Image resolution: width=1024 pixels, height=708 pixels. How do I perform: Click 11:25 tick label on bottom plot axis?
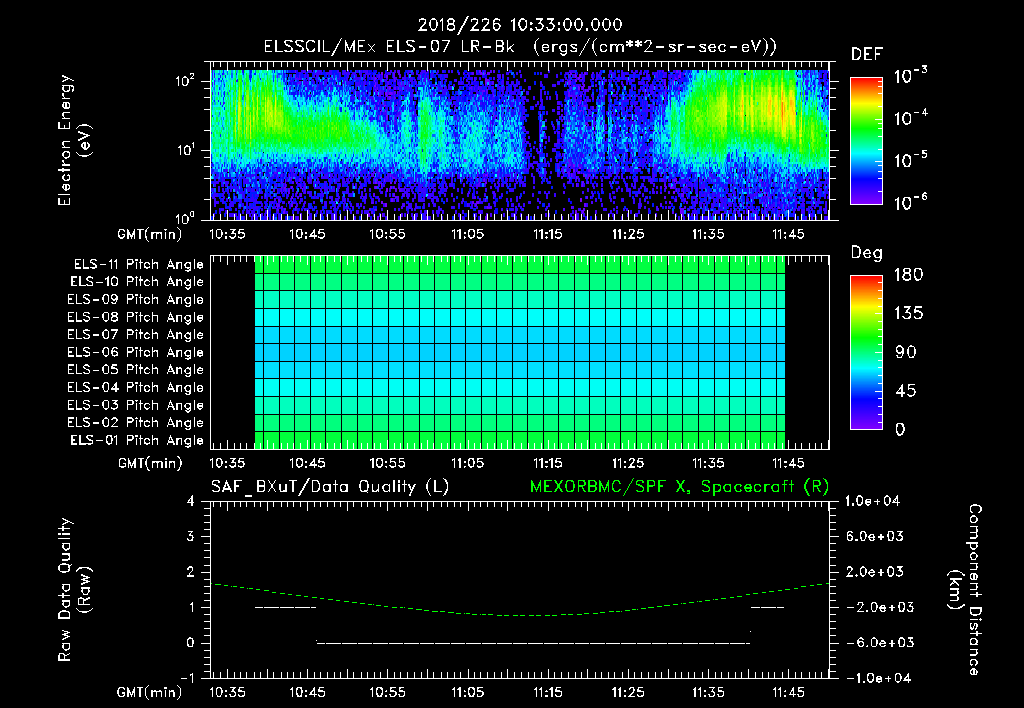(x=628, y=692)
